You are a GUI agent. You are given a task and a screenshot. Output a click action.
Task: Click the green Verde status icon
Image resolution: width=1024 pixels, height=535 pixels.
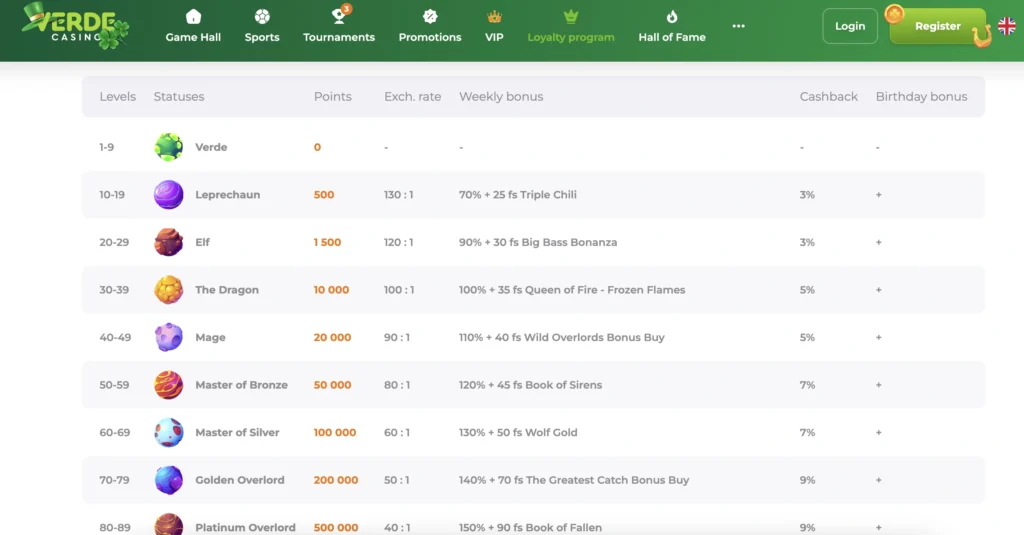168,147
